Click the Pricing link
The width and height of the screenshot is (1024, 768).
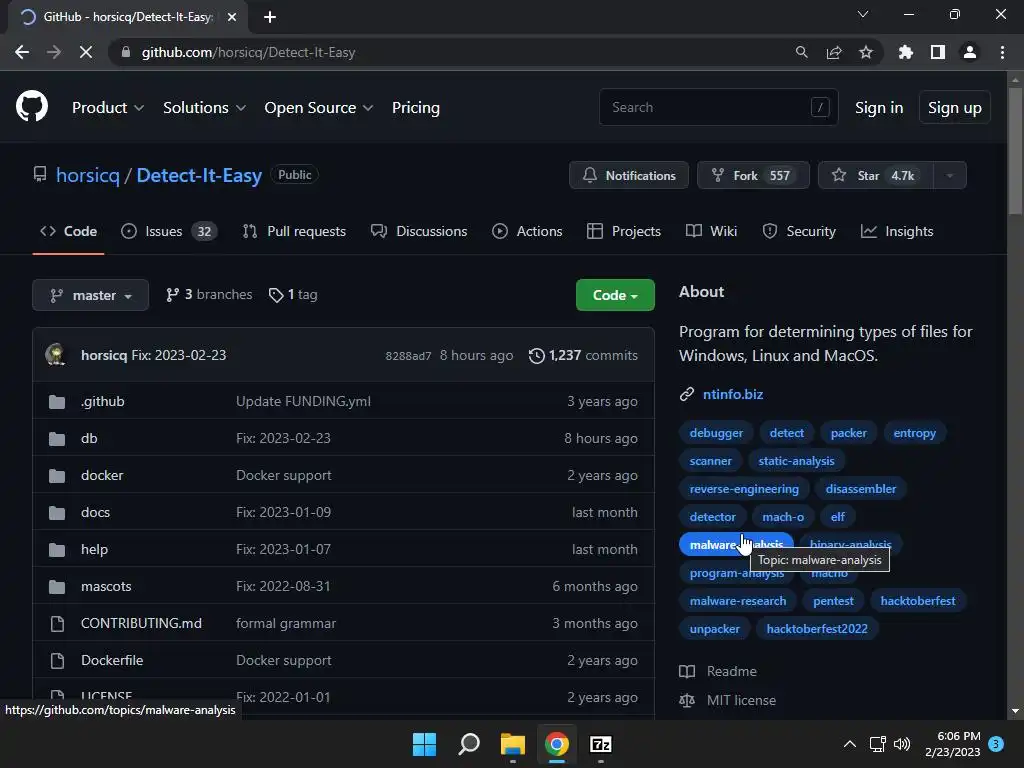coord(415,108)
